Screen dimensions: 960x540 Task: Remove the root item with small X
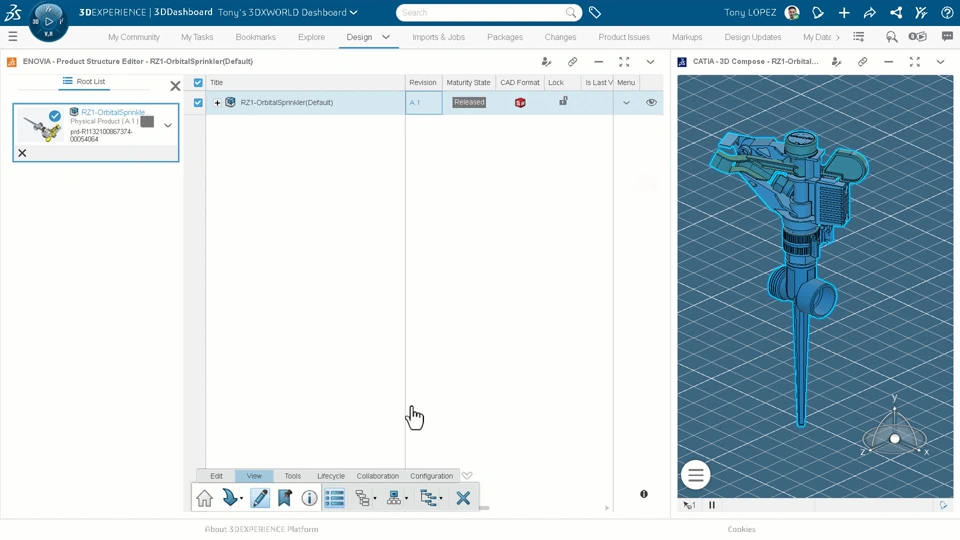coord(22,153)
